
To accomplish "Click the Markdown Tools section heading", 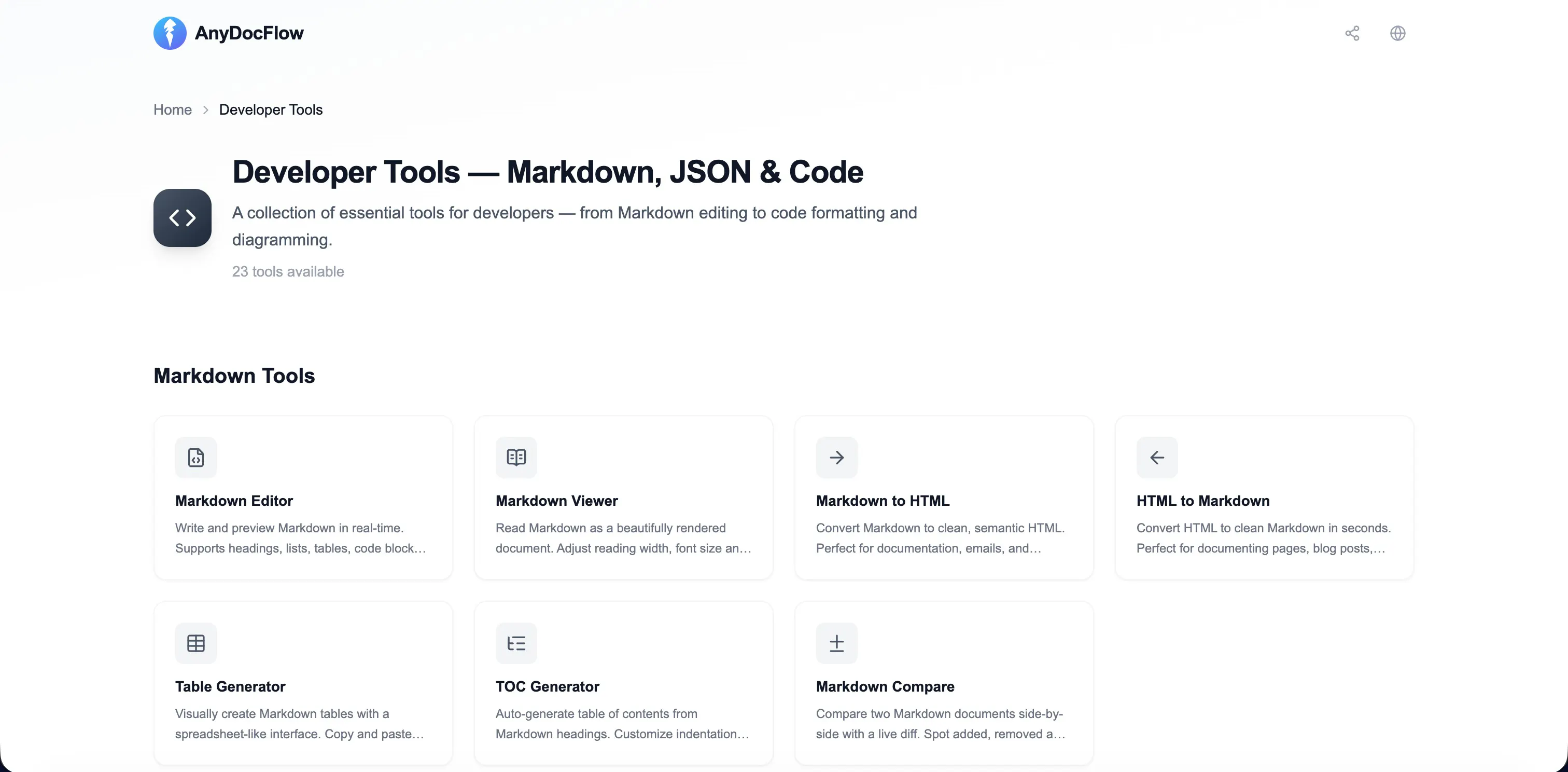I will (x=234, y=376).
